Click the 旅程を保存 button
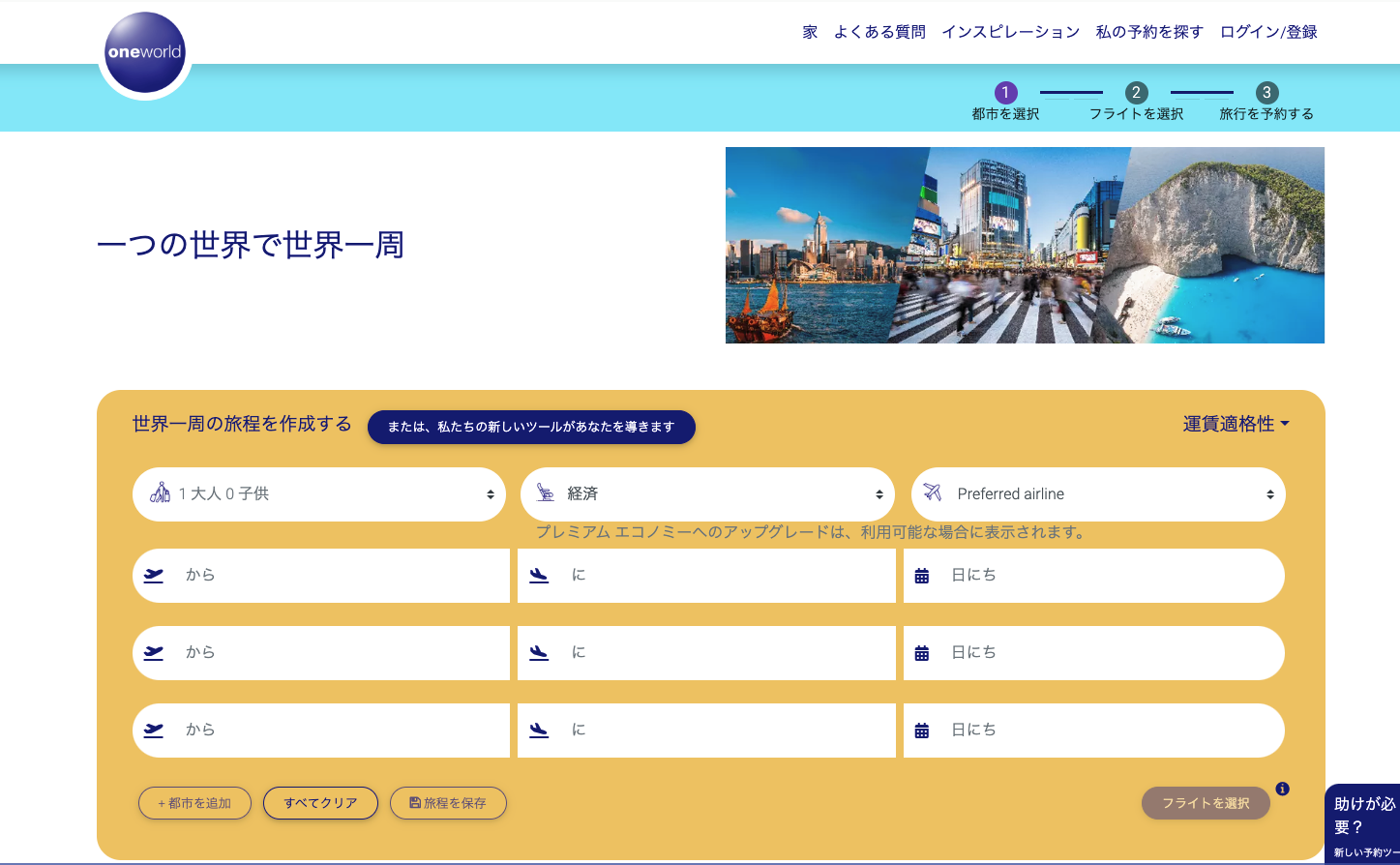1400x865 pixels. point(448,803)
